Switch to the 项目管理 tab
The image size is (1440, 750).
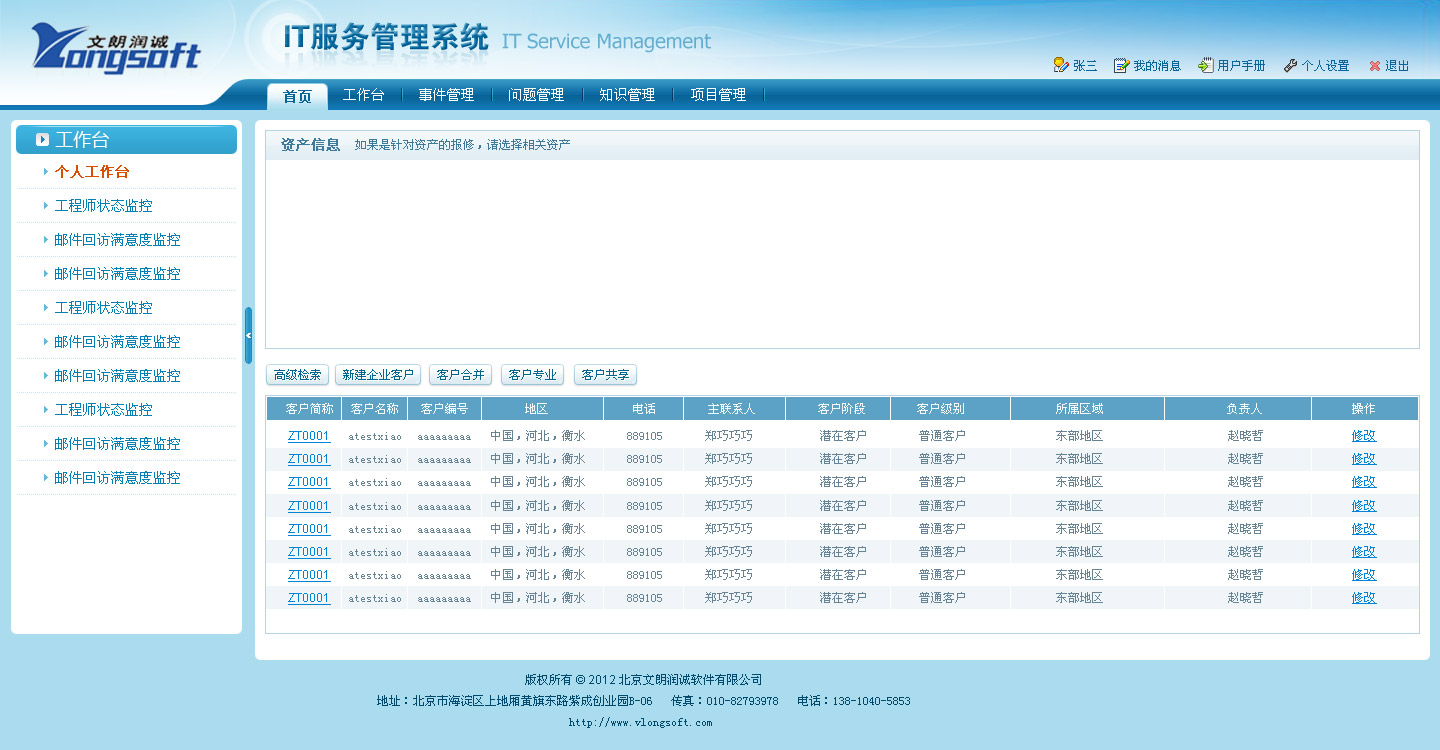tap(718, 95)
